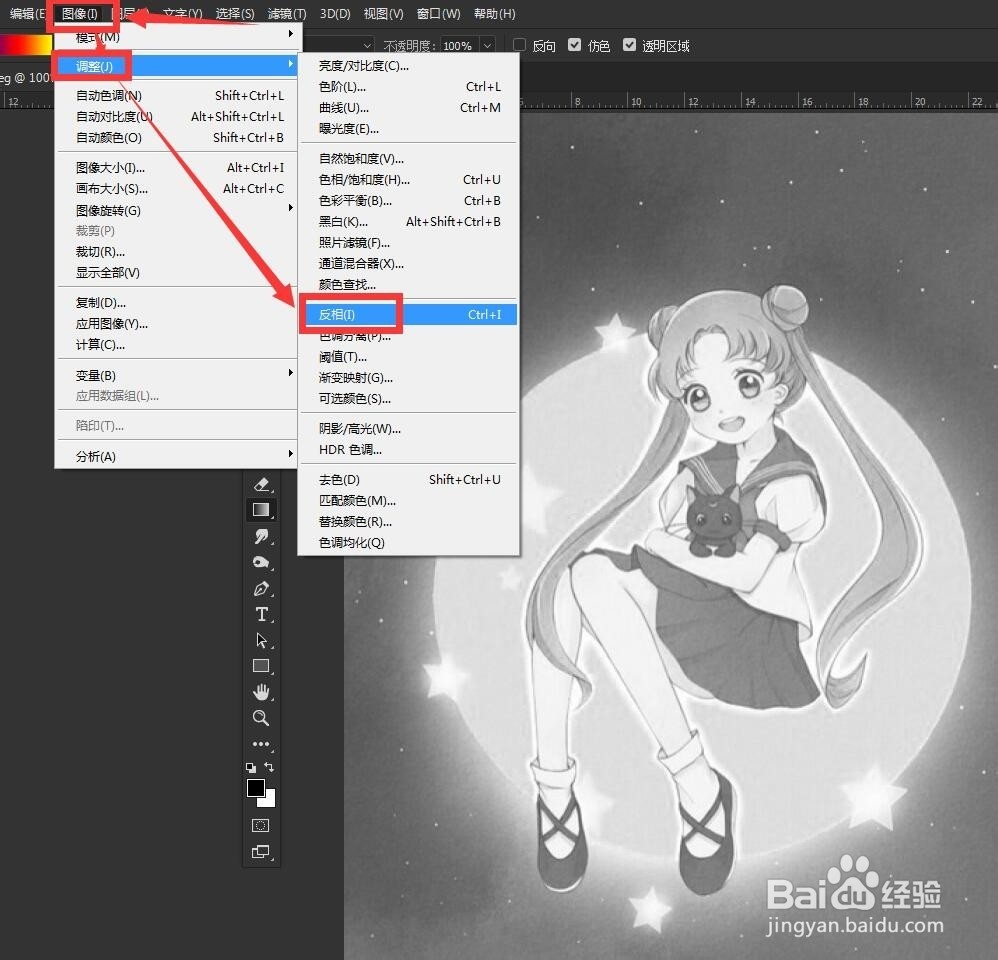The height and width of the screenshot is (960, 998).
Task: Choose 照片滤镜(F)... adjustment
Action: click(409, 243)
